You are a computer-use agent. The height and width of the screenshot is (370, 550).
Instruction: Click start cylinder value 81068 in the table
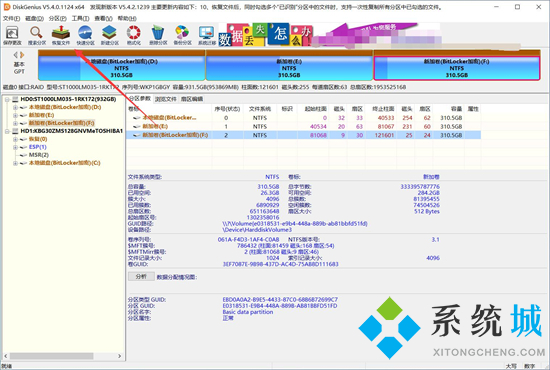(x=318, y=135)
